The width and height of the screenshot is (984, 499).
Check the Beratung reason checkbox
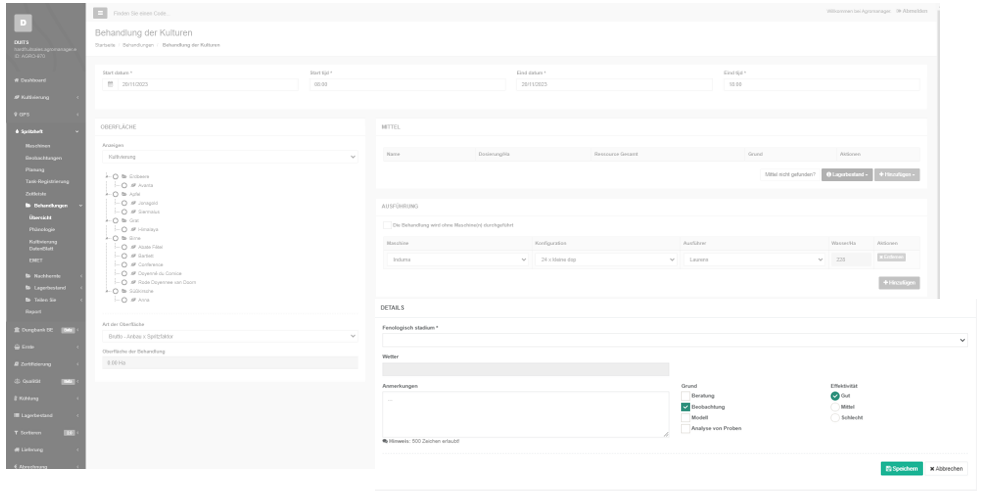[x=685, y=396]
